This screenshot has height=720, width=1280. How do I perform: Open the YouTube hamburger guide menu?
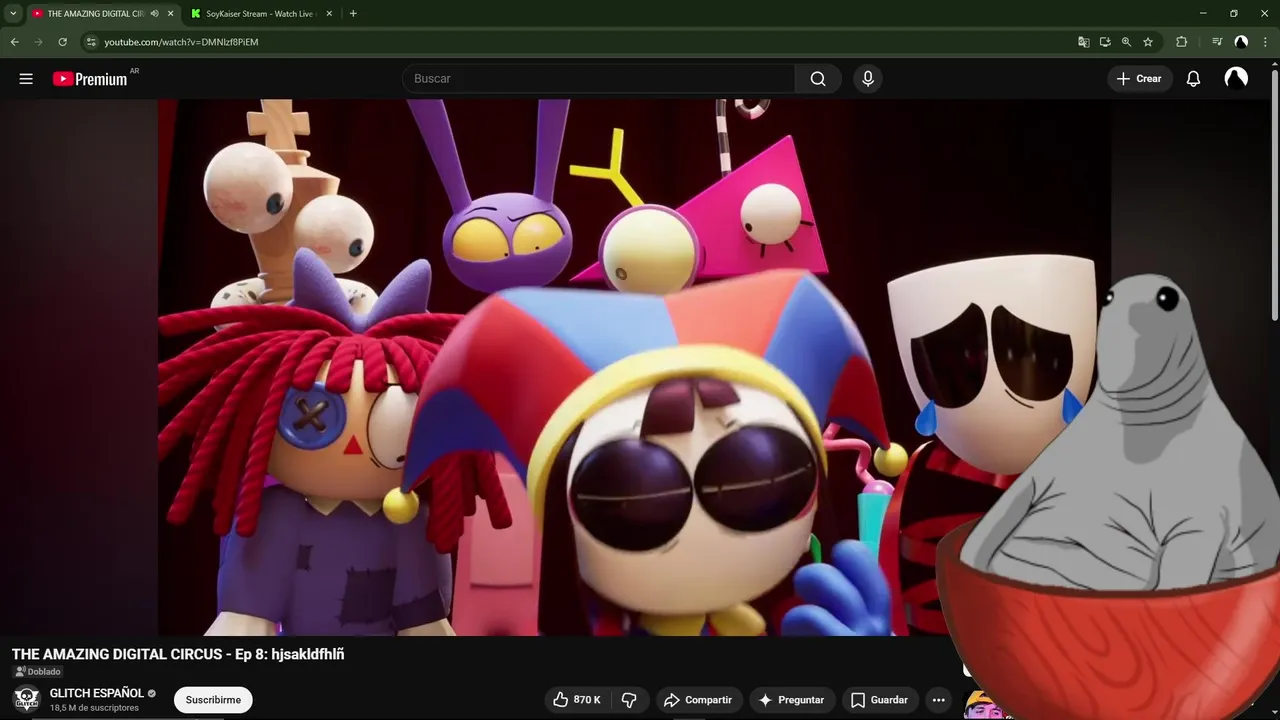tap(26, 79)
